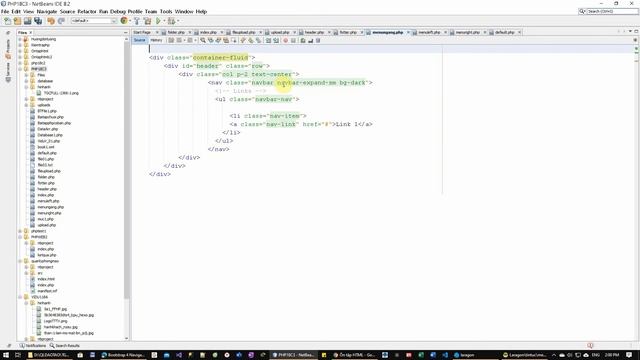Click the Windows Start button

6,355
